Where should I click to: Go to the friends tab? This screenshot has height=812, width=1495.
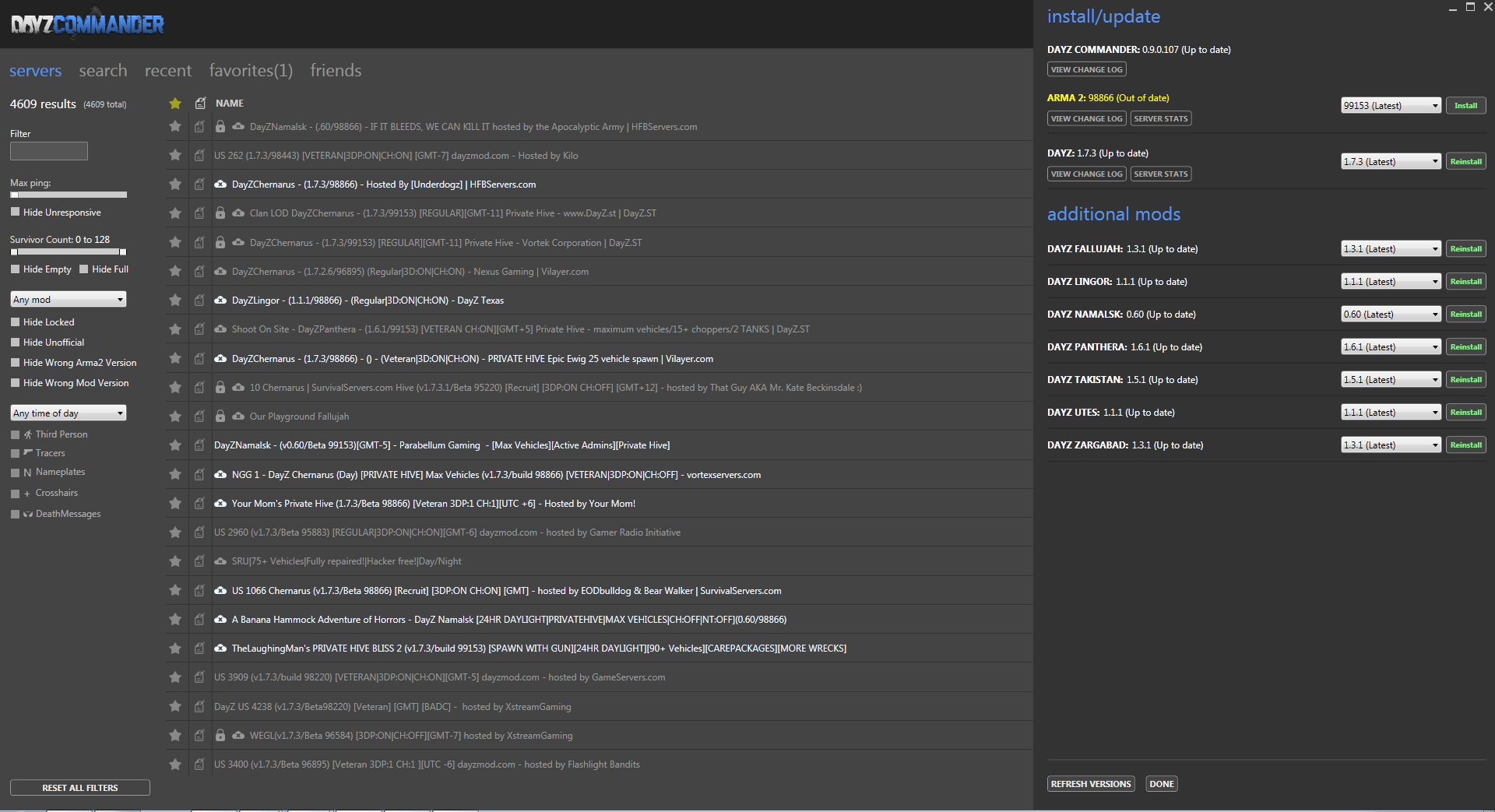(x=336, y=71)
